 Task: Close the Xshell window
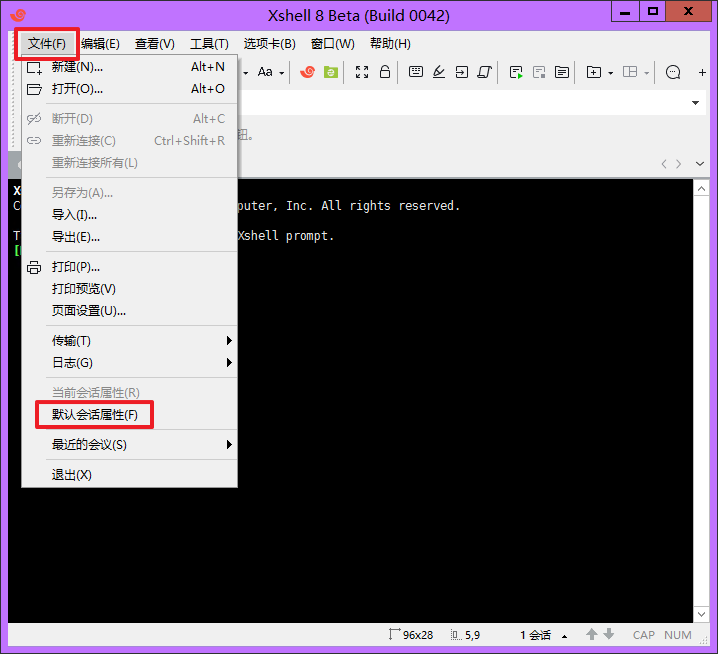point(688,12)
